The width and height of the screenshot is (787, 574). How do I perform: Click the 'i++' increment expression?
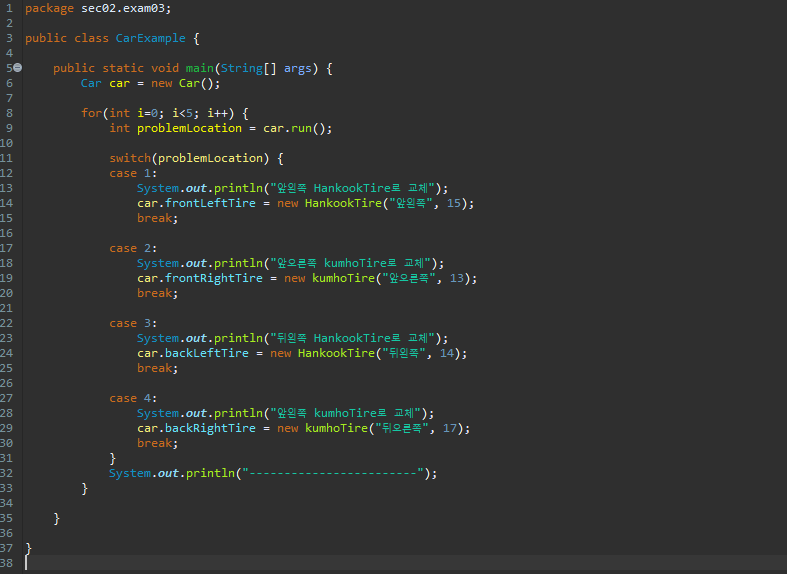point(217,113)
